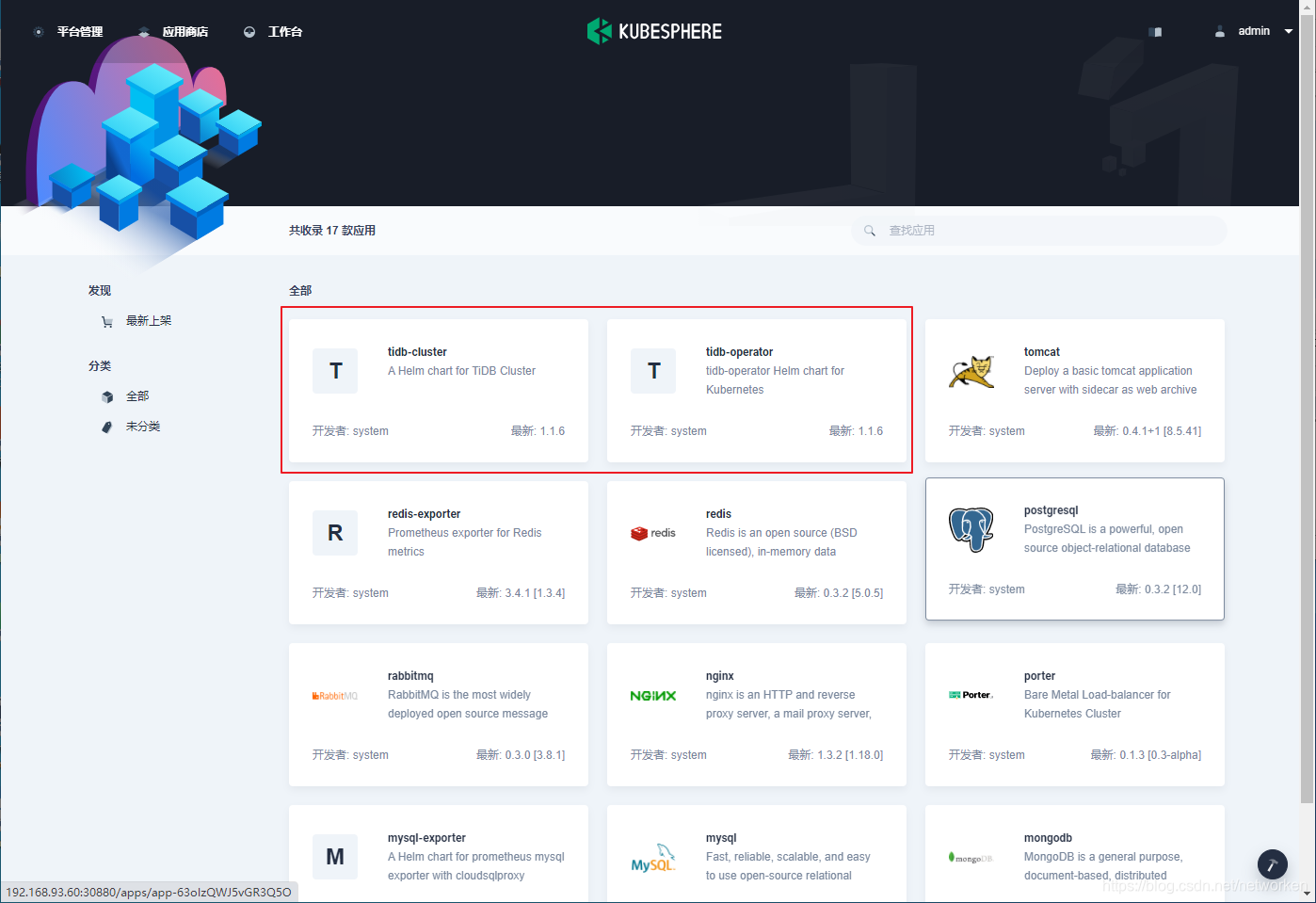Select 最新上架 in the sidebar

(149, 321)
